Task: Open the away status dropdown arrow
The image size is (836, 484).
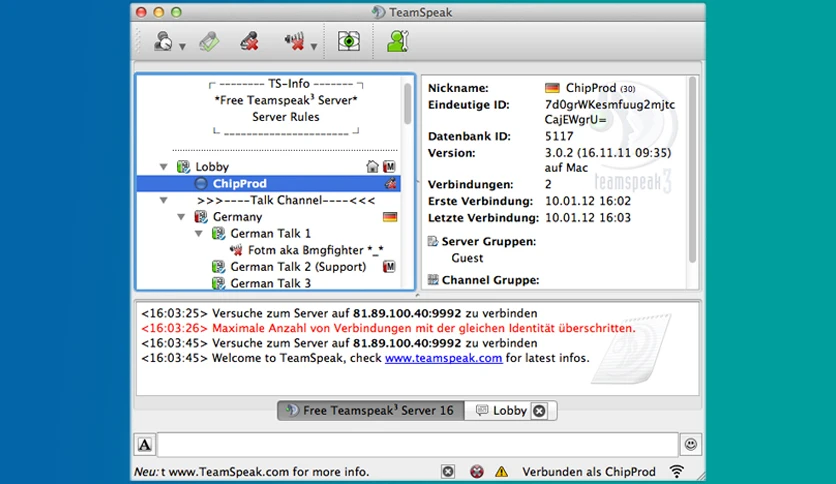Action: click(x=182, y=47)
